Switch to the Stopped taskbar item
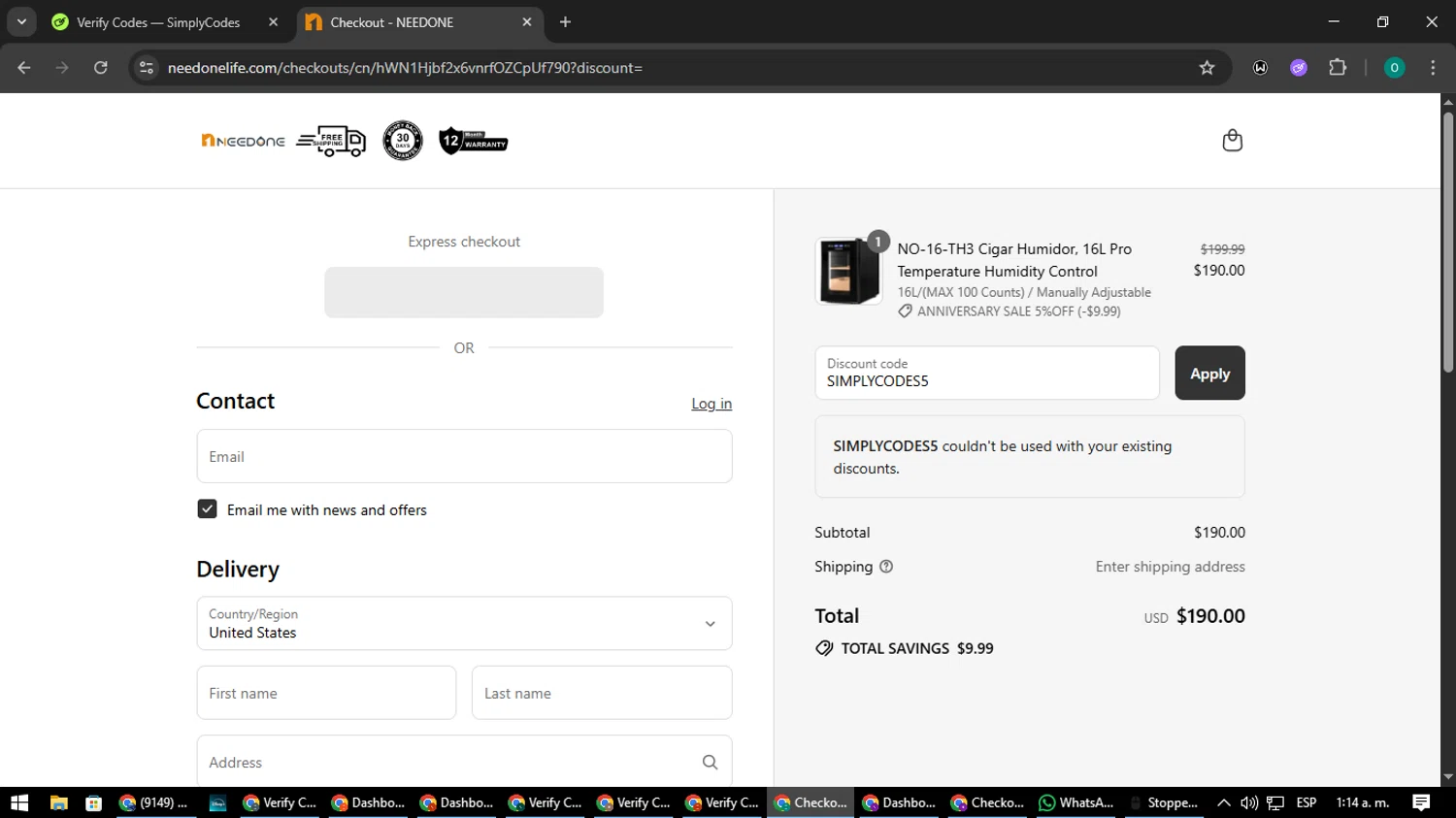1456x818 pixels. (x=1164, y=802)
